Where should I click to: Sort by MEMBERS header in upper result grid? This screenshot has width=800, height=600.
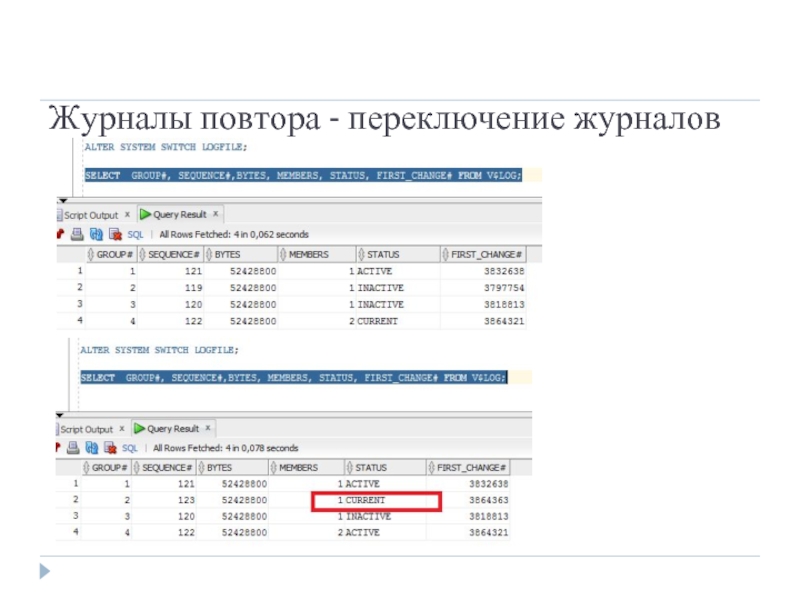[x=316, y=254]
